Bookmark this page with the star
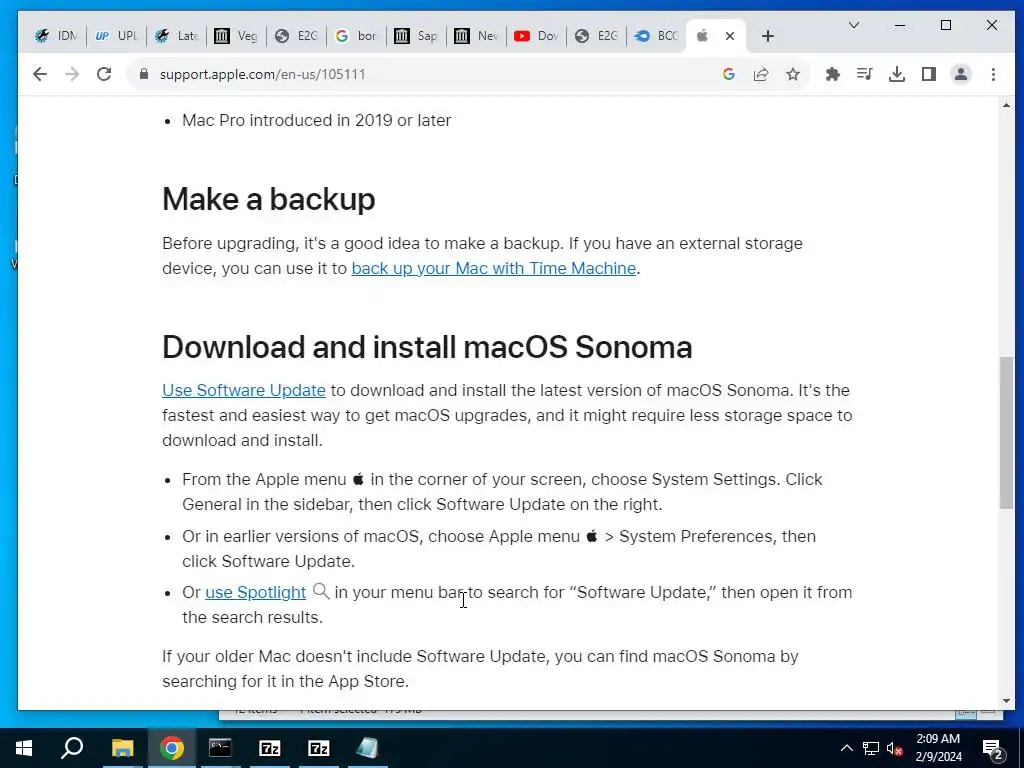 pos(793,74)
